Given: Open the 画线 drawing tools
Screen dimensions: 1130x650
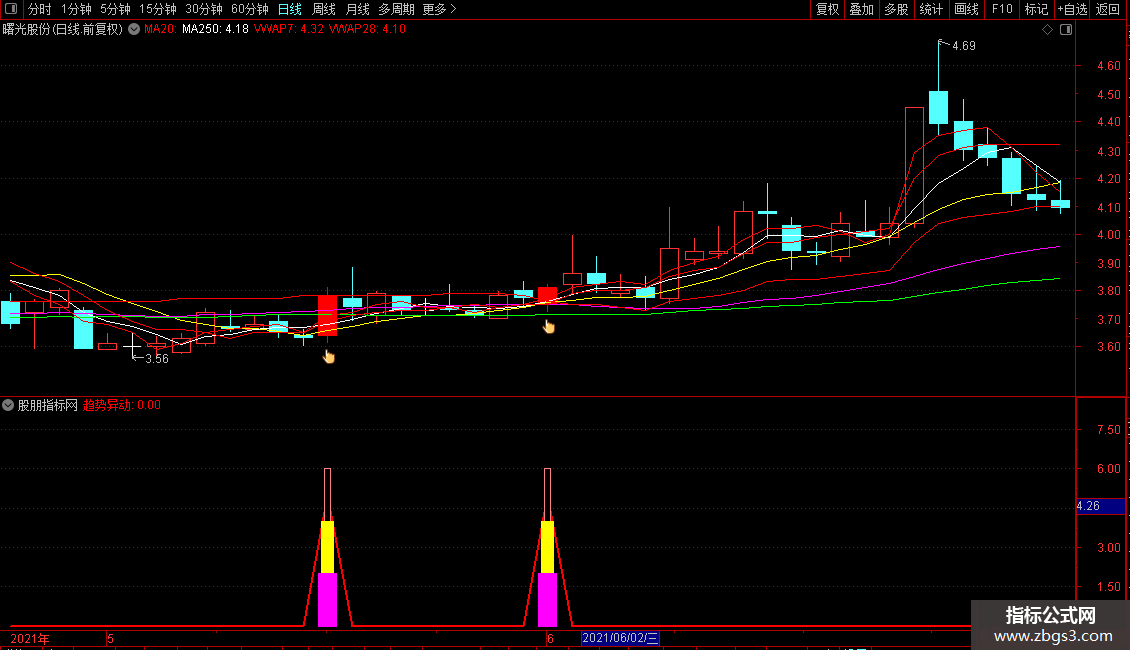Looking at the screenshot, I should pyautogui.click(x=966, y=9).
